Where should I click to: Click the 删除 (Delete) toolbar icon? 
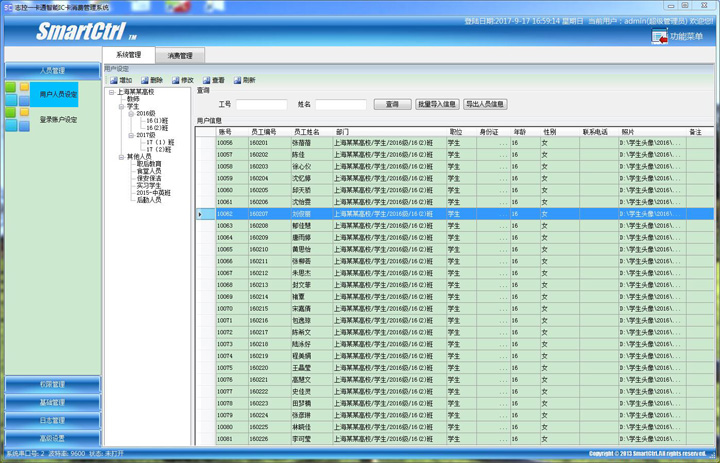(144, 80)
